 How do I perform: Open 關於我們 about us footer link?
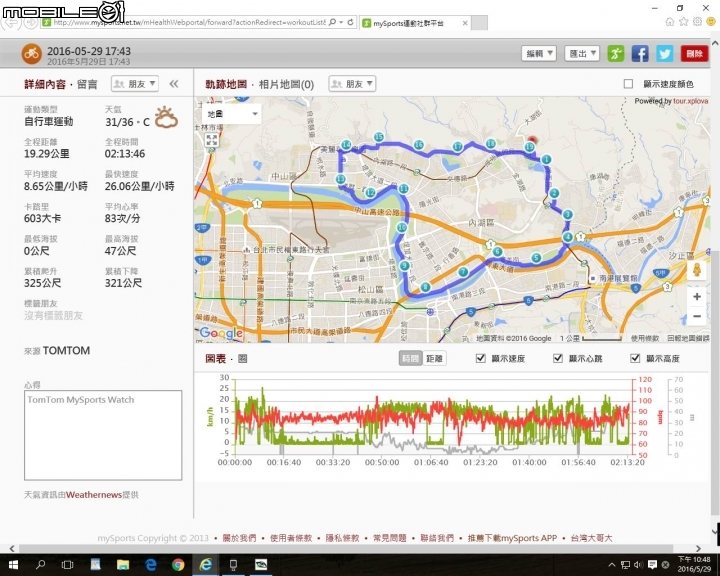239,538
